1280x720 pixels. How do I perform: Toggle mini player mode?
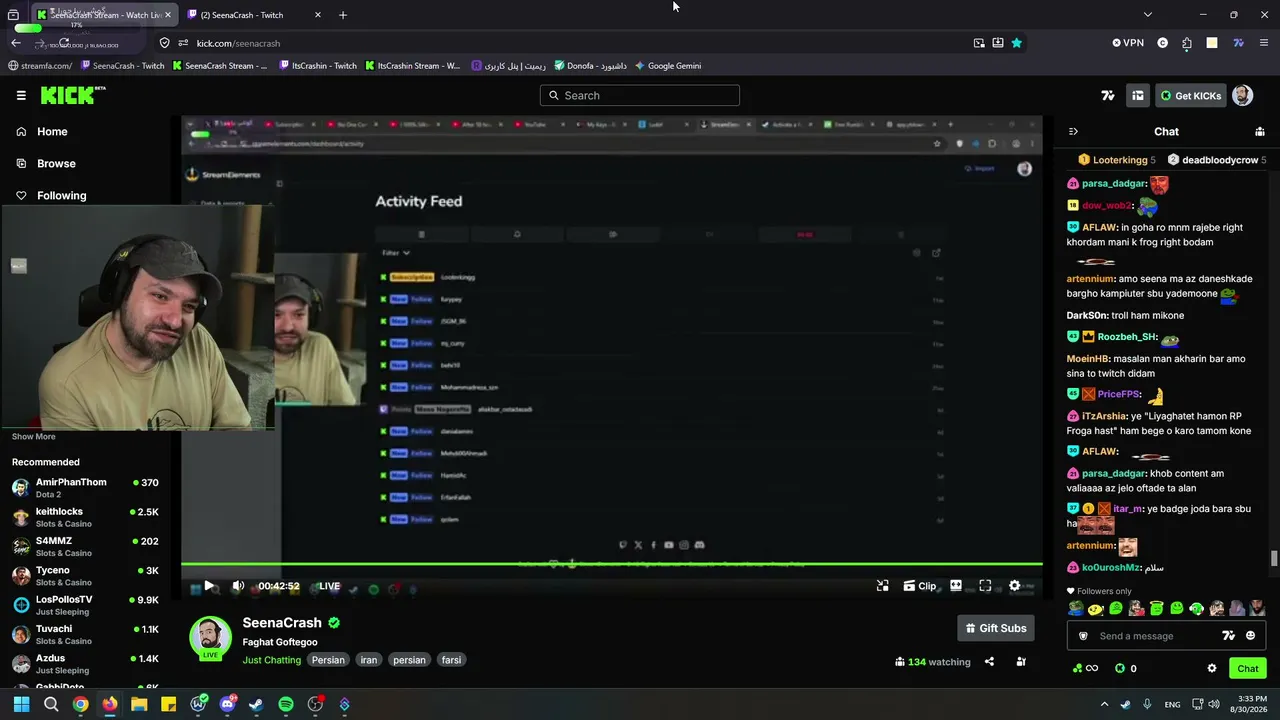point(882,586)
